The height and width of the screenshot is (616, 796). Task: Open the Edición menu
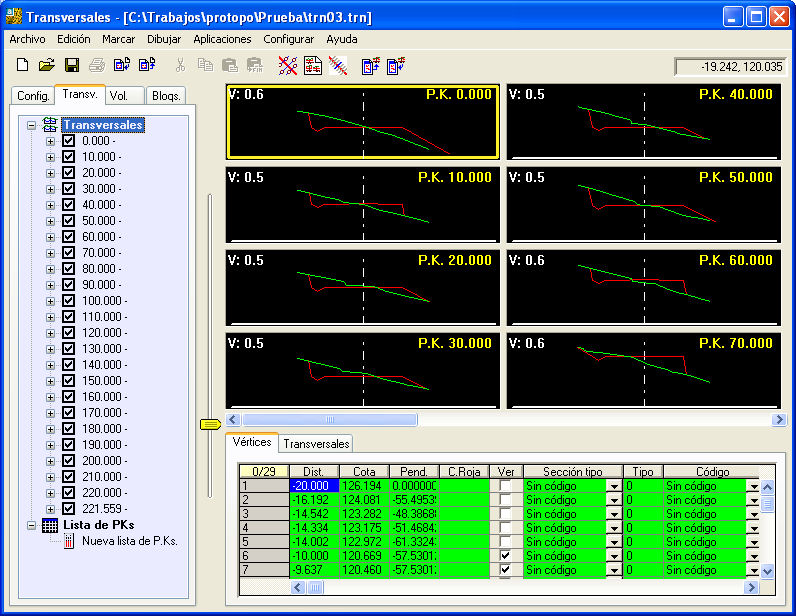pyautogui.click(x=74, y=39)
